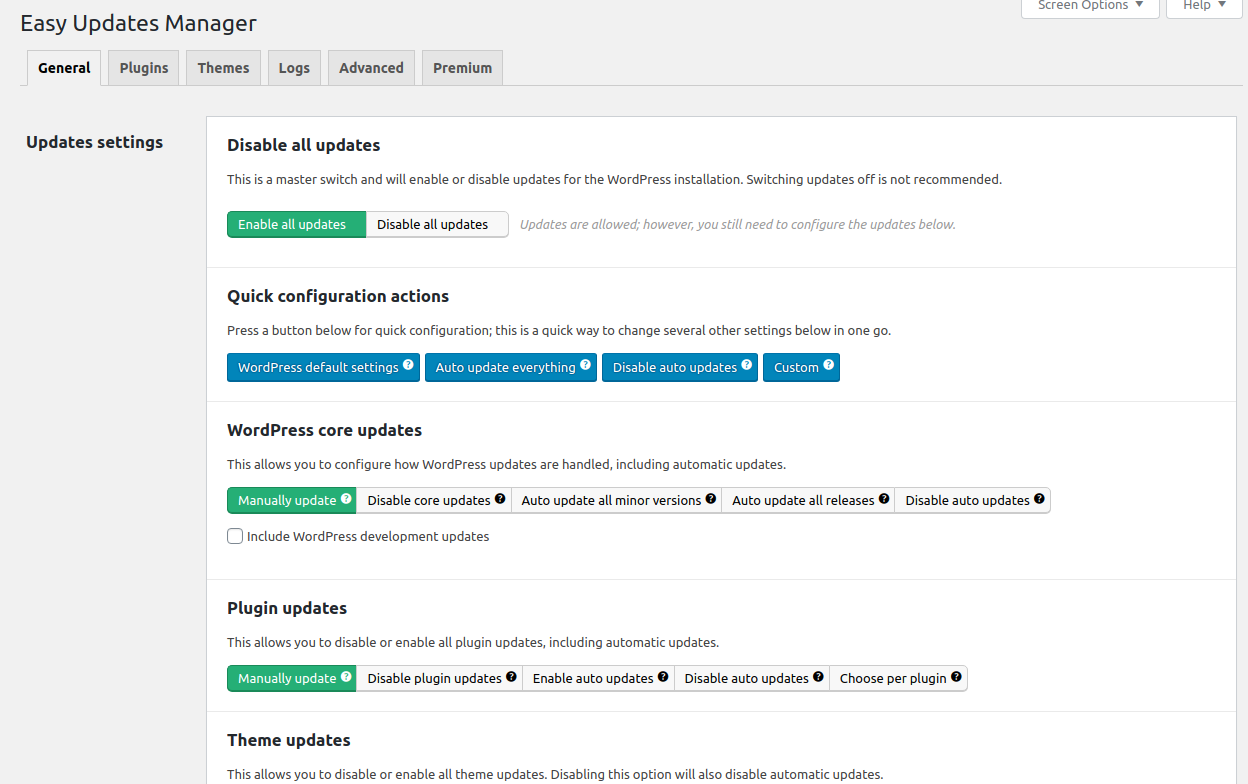Tick Include WordPress development updates checkbox
Screen dimensions: 1248x784
click(235, 536)
